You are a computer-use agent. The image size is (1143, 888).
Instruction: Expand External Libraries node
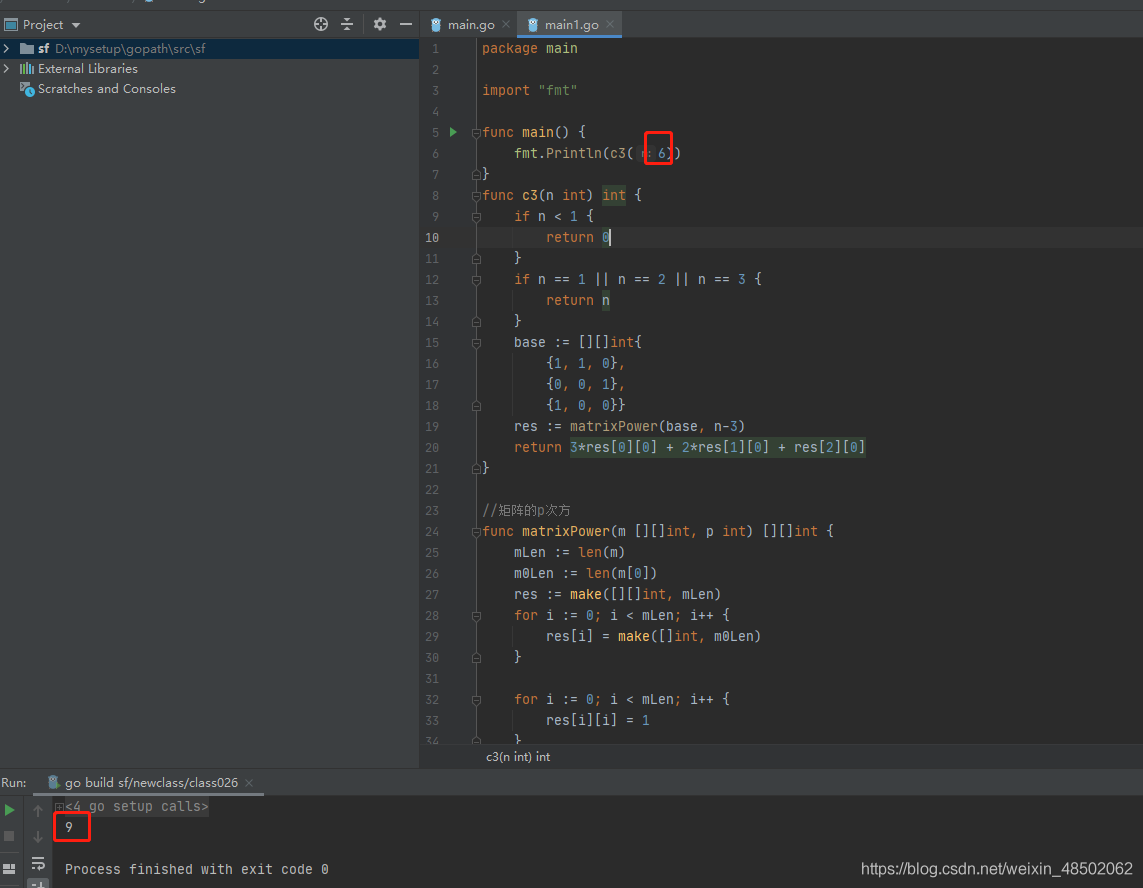7,69
